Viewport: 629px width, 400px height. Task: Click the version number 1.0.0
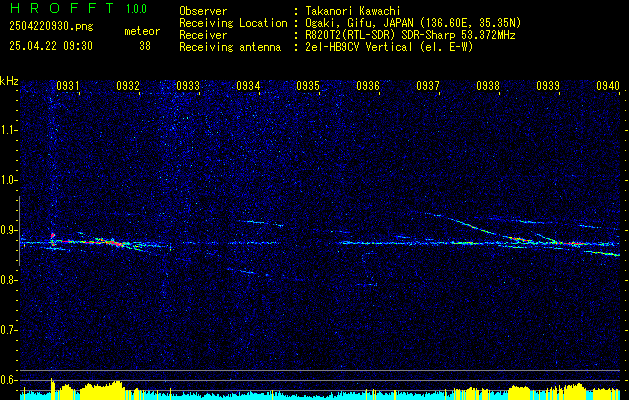pos(136,9)
